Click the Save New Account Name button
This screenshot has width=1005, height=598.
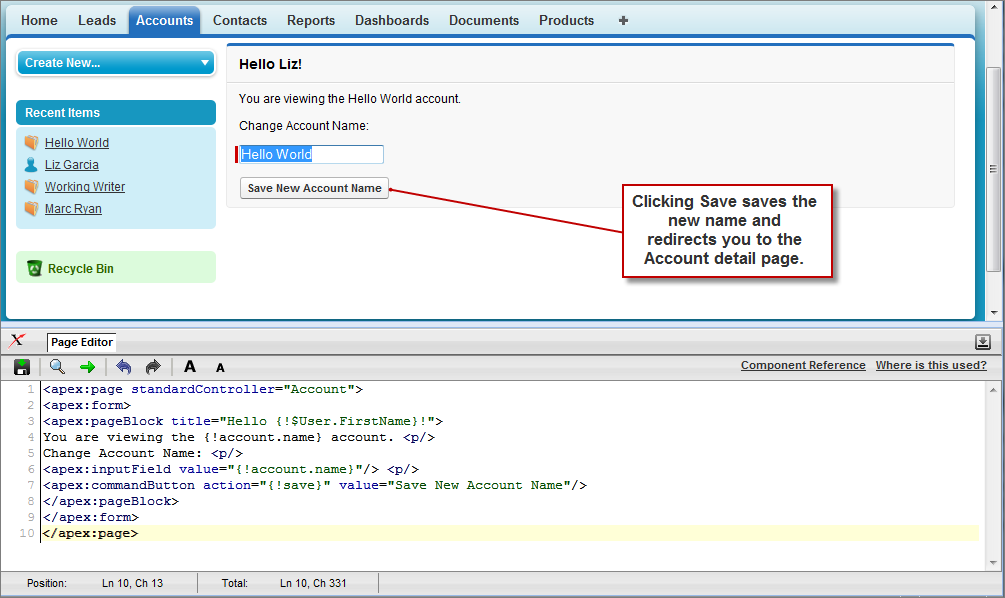(313, 188)
